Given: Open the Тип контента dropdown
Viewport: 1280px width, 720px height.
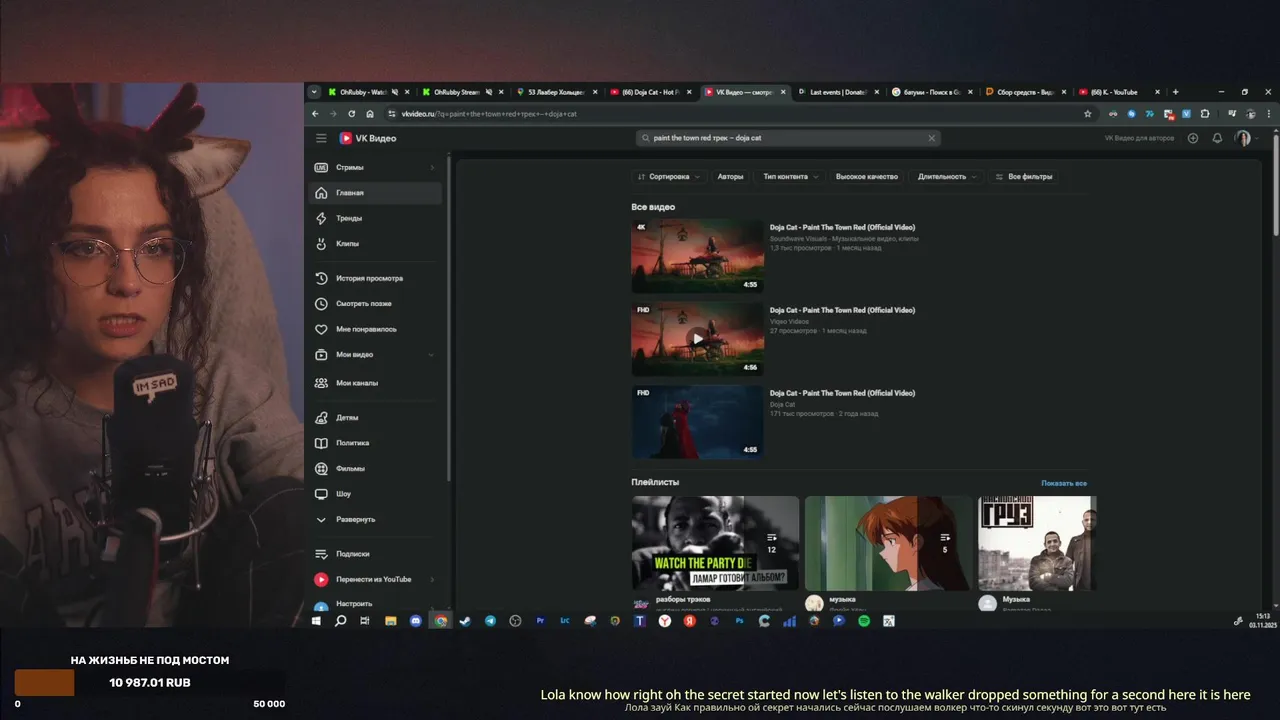Looking at the screenshot, I should (790, 177).
